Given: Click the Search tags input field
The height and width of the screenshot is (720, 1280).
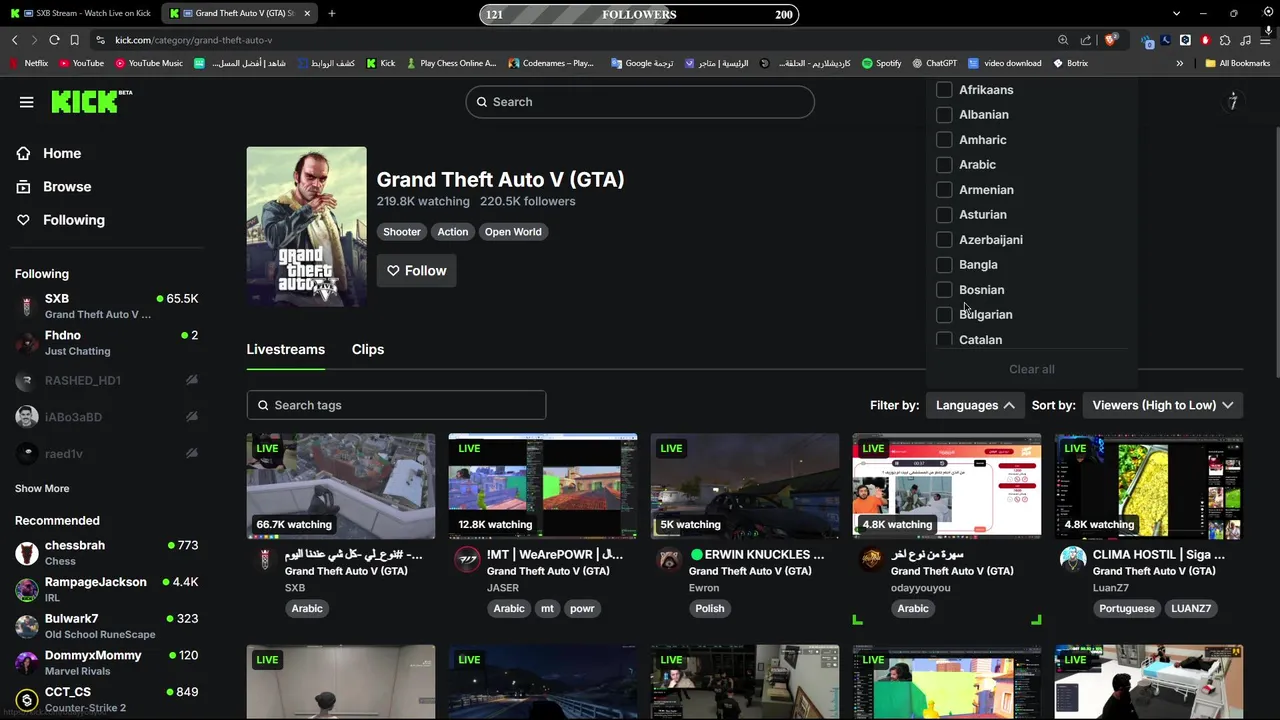Looking at the screenshot, I should click(396, 405).
